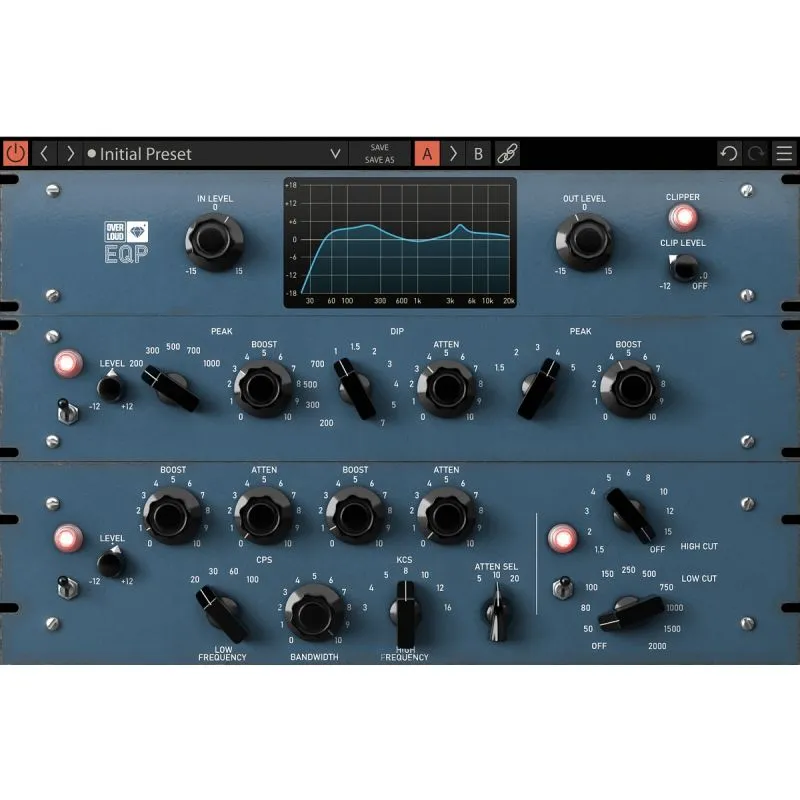Flip the filter section toggle switch
The height and width of the screenshot is (800, 800).
(x=563, y=588)
